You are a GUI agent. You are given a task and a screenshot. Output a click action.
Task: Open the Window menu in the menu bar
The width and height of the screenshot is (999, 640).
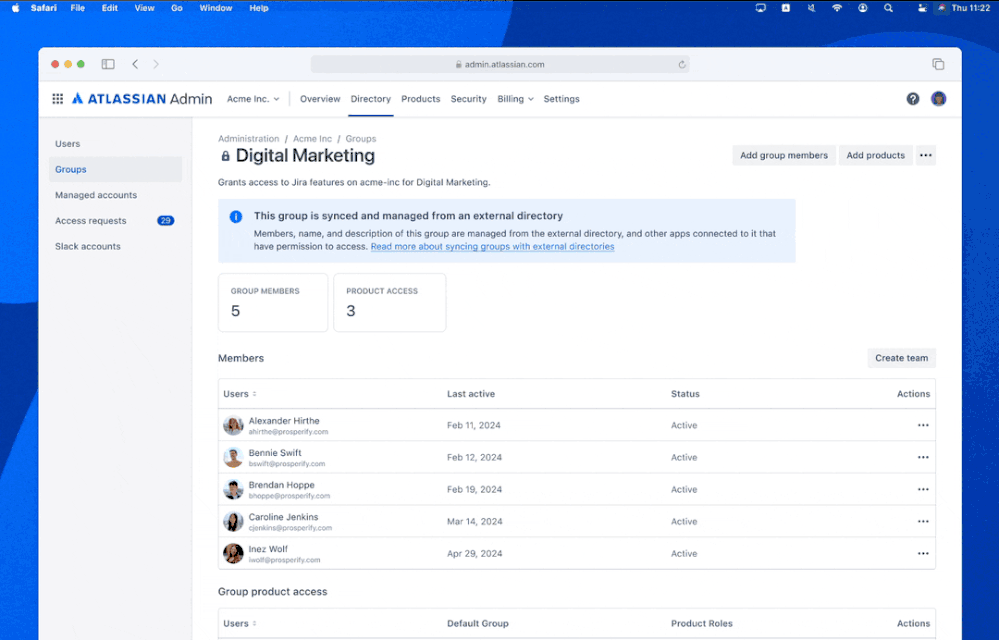pyautogui.click(x=216, y=8)
